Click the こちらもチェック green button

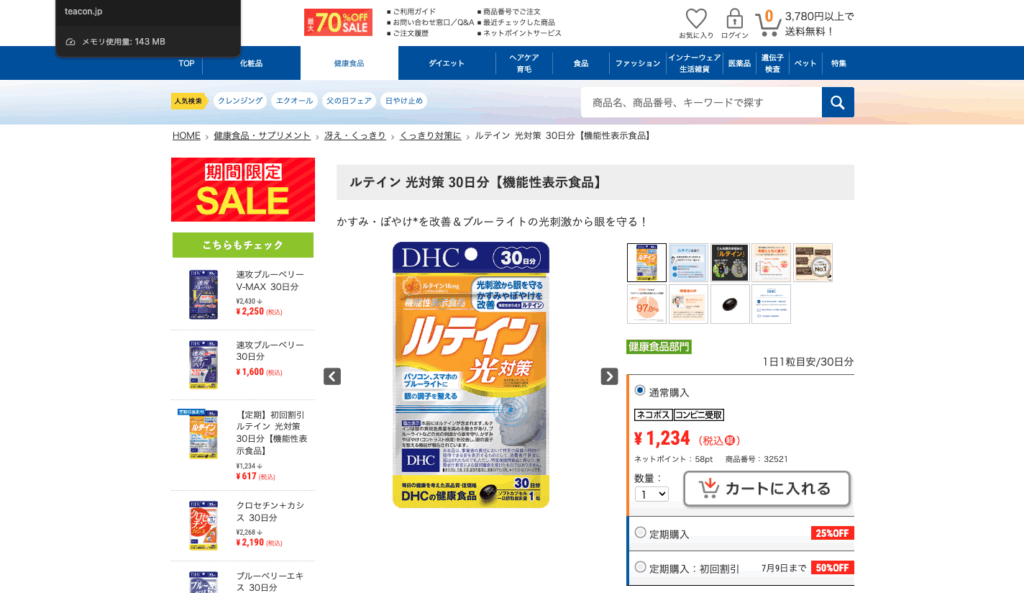click(x=243, y=245)
